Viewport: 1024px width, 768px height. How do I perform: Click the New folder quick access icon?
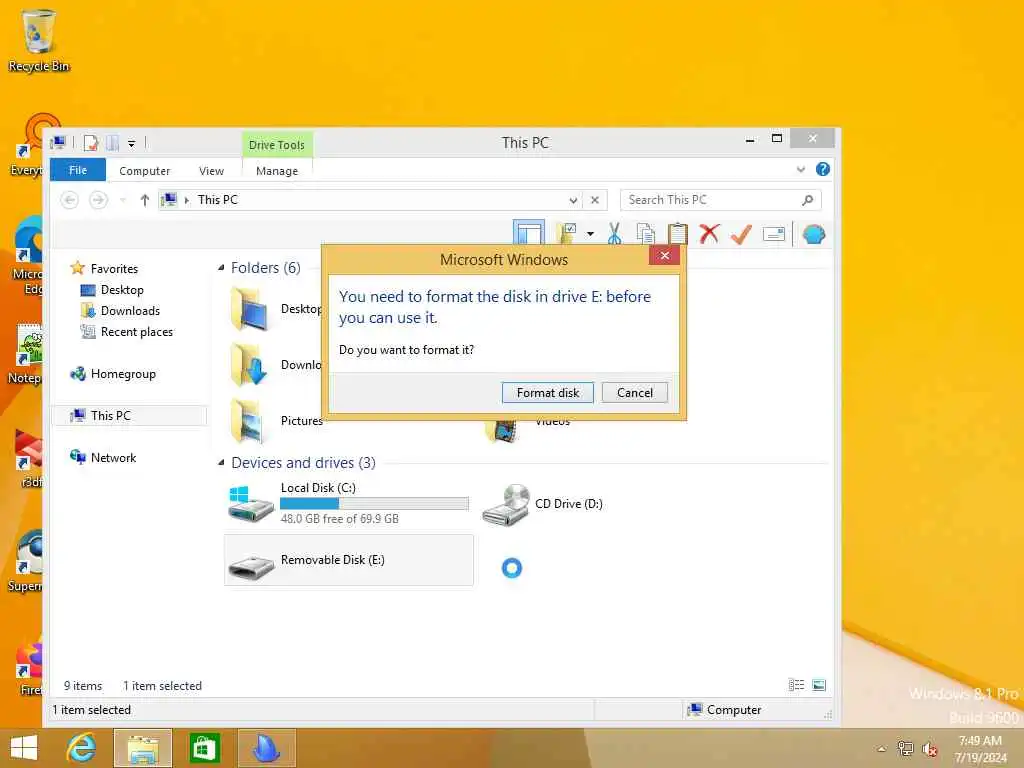[x=112, y=142]
